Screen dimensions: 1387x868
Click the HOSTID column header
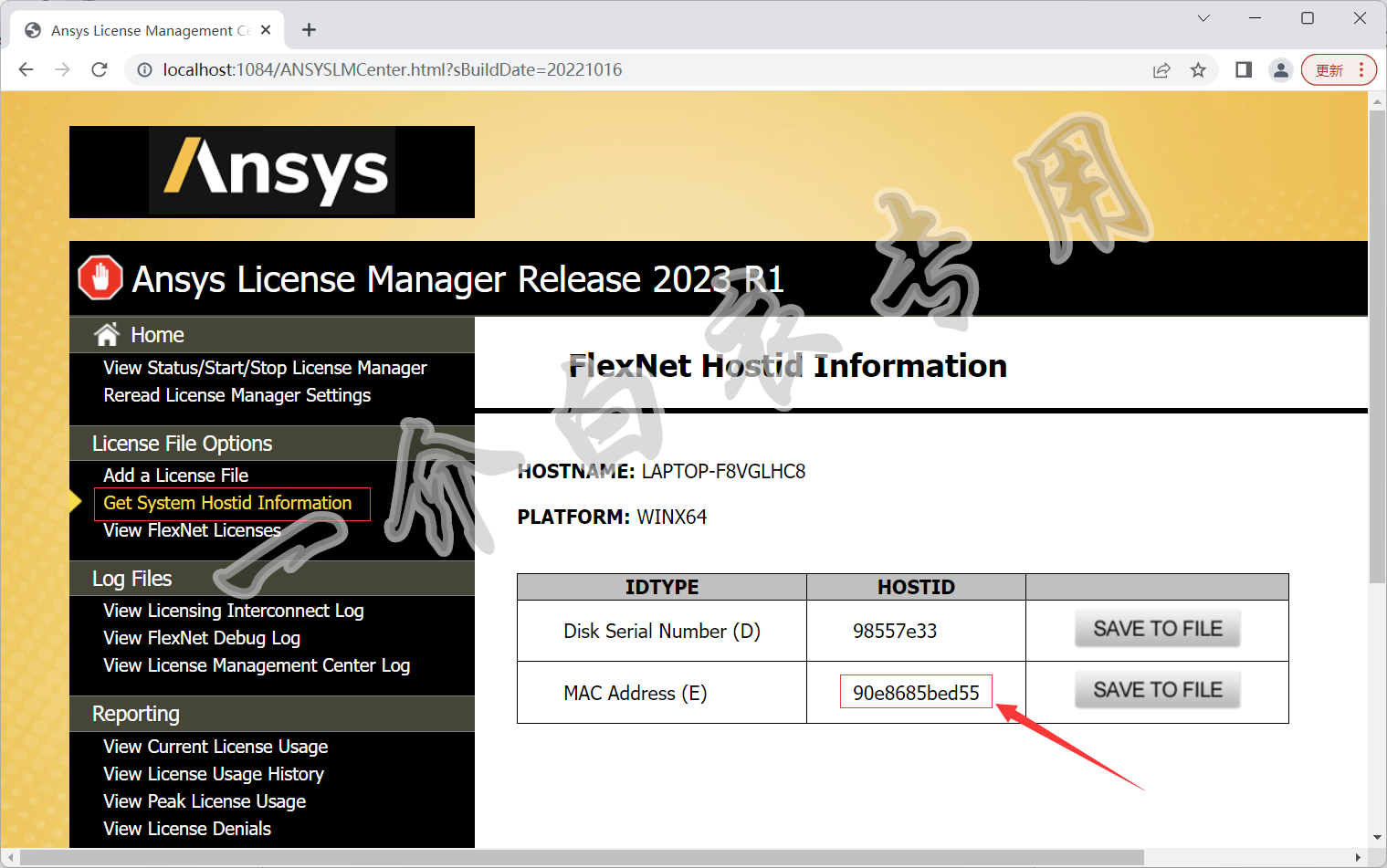coord(916,587)
